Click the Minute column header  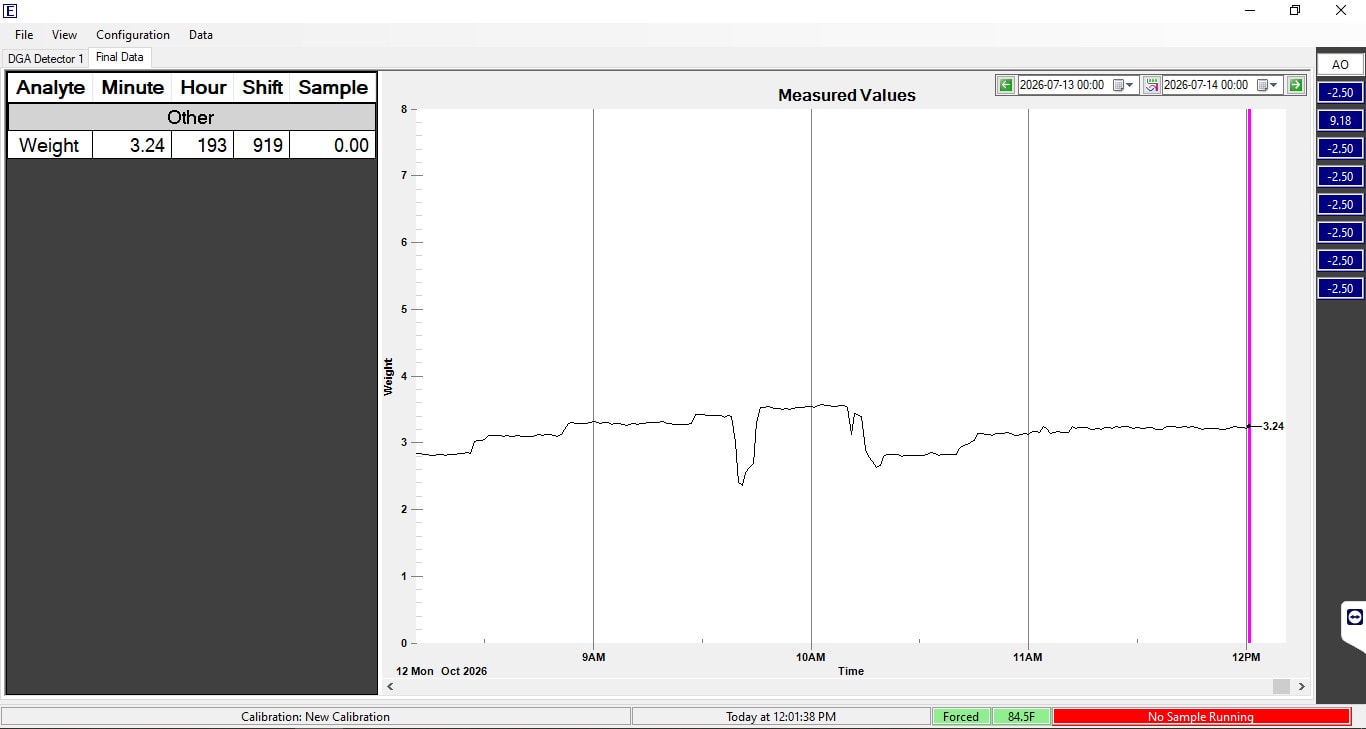[133, 87]
